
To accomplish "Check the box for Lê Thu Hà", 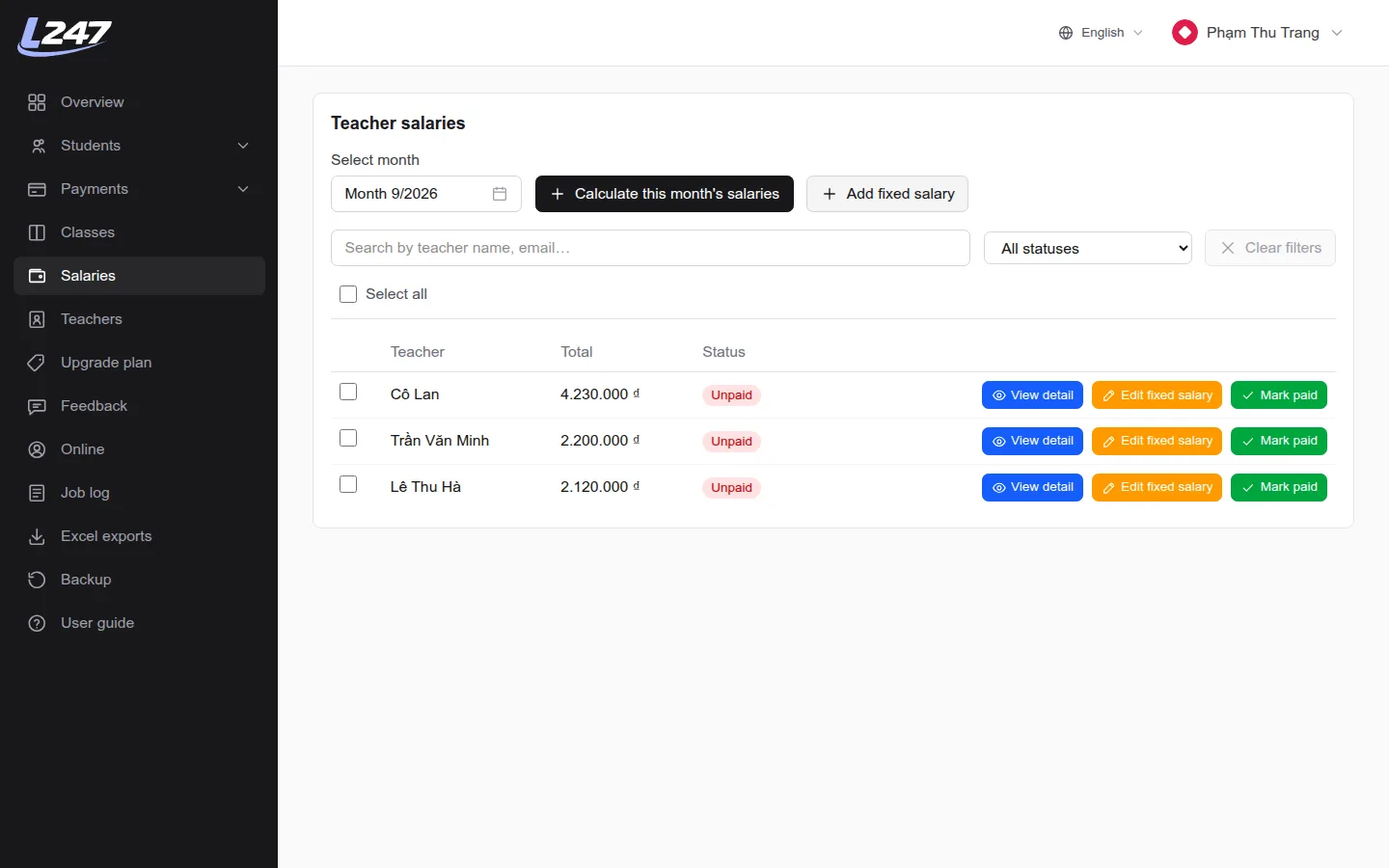I will tap(348, 484).
